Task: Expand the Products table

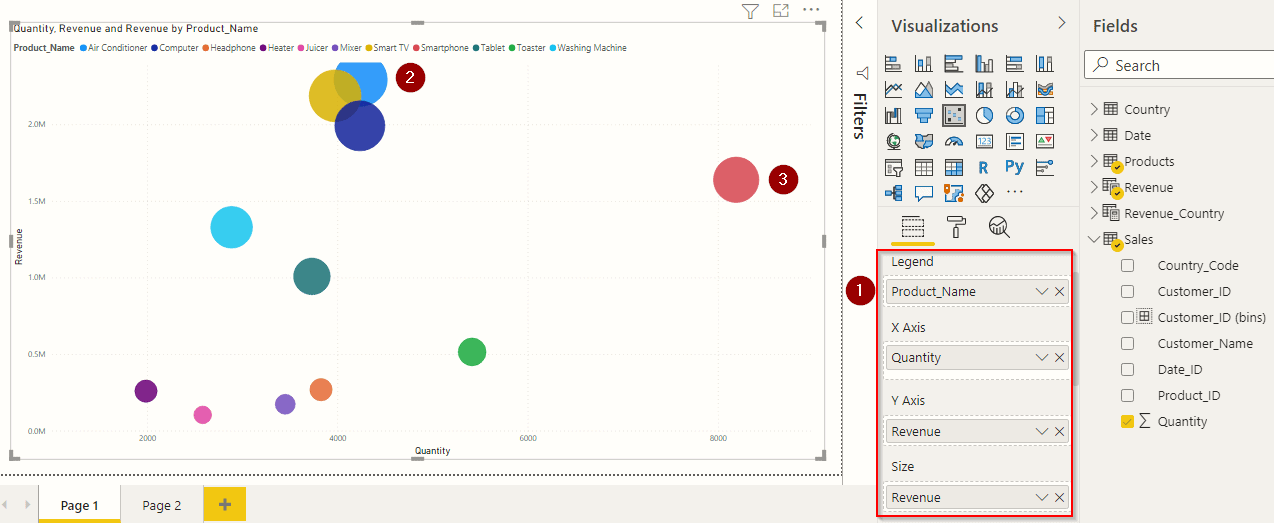Action: (x=1093, y=161)
